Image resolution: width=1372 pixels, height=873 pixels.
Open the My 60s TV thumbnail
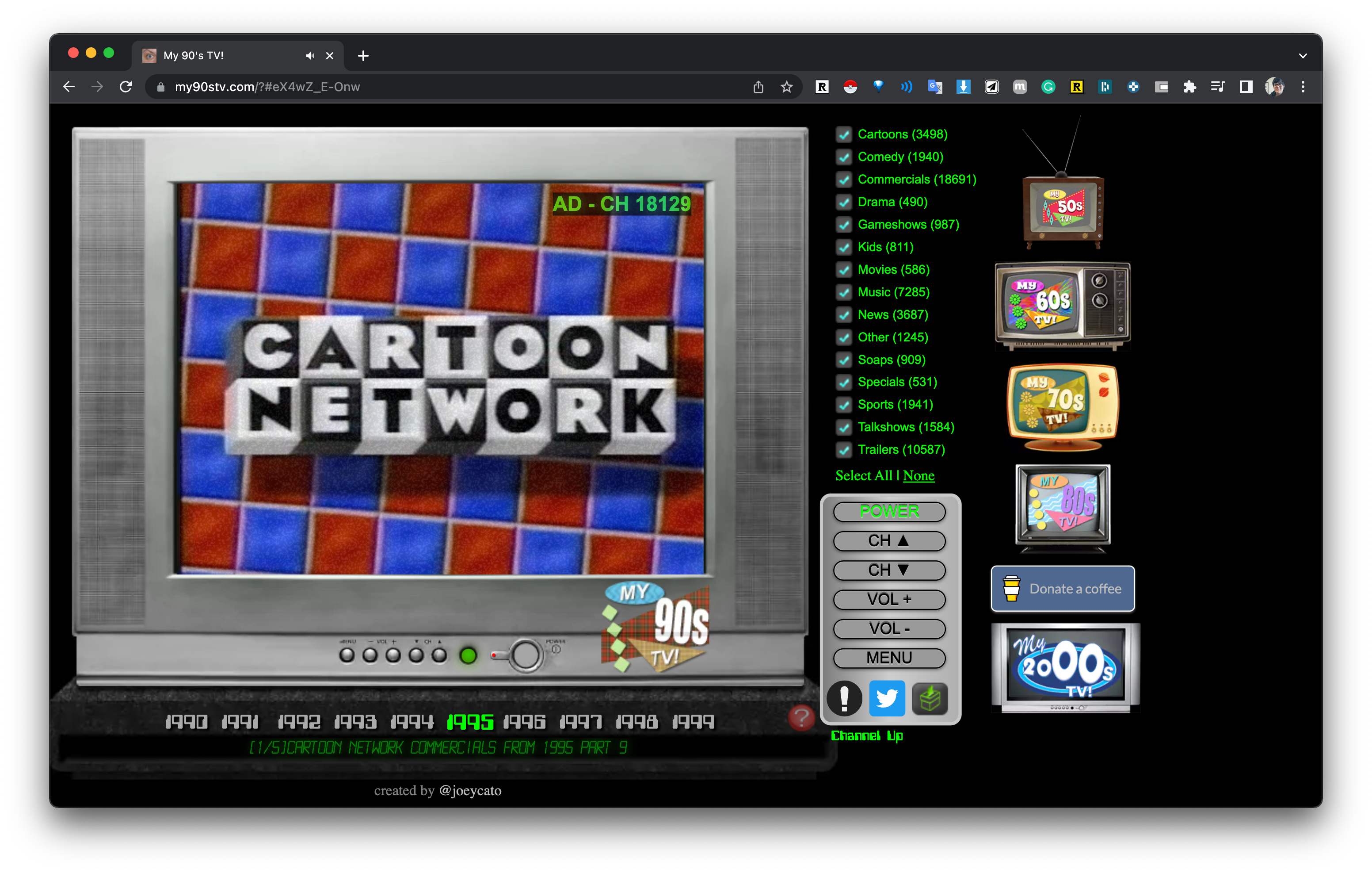(x=1063, y=305)
